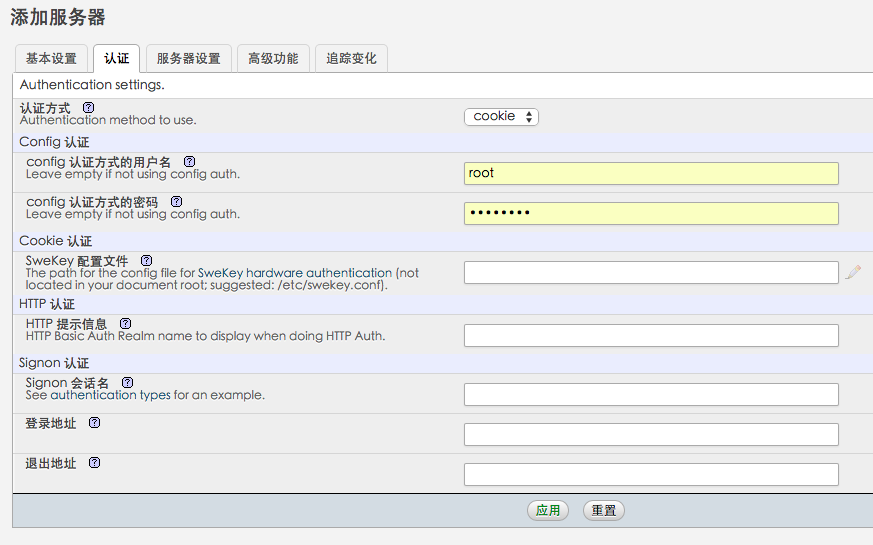Image resolution: width=873 pixels, height=545 pixels.
Task: Open help icon for 登录地址
Action: coord(95,422)
